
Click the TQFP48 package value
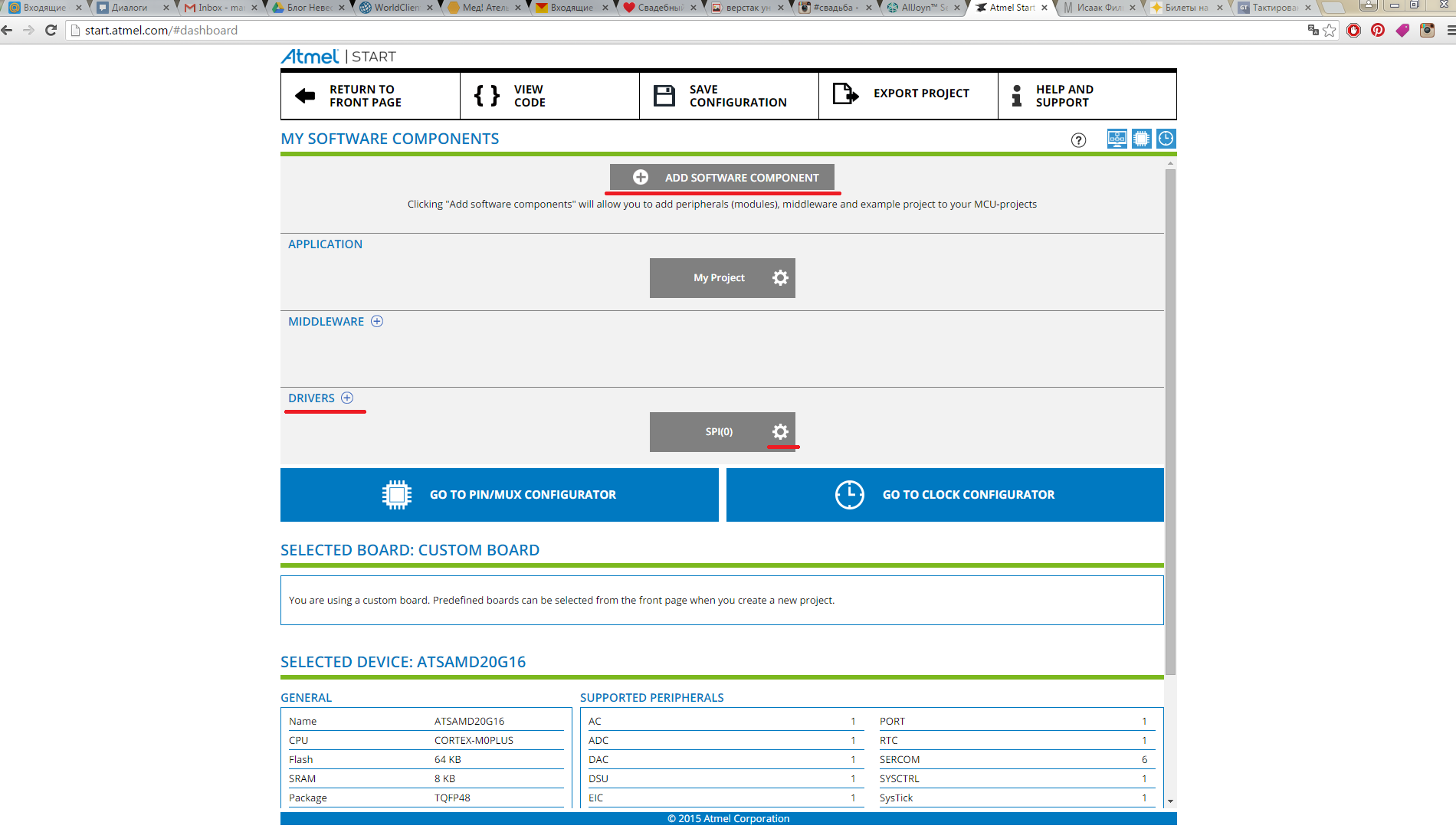452,798
